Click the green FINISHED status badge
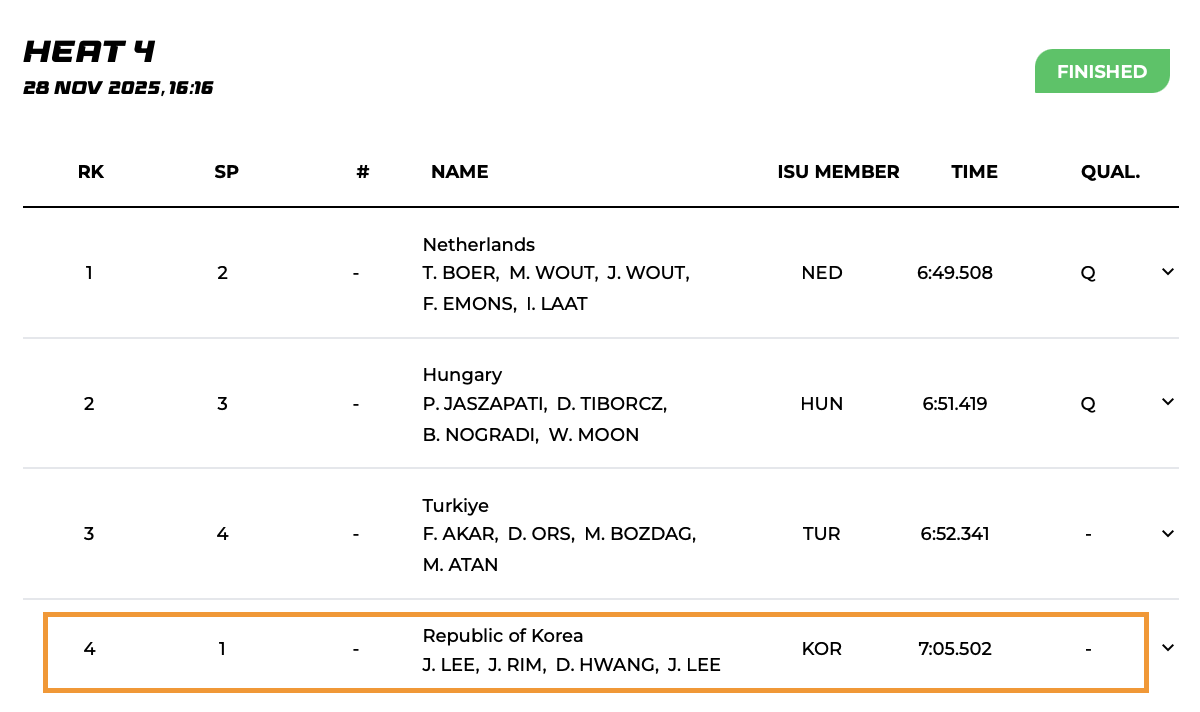Screen dimensions: 1200x712 point(1101,72)
